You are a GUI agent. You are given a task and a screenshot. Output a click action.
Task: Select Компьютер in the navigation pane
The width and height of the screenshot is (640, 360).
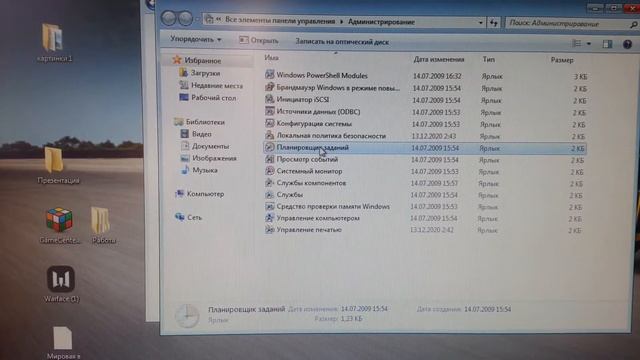[x=205, y=194]
